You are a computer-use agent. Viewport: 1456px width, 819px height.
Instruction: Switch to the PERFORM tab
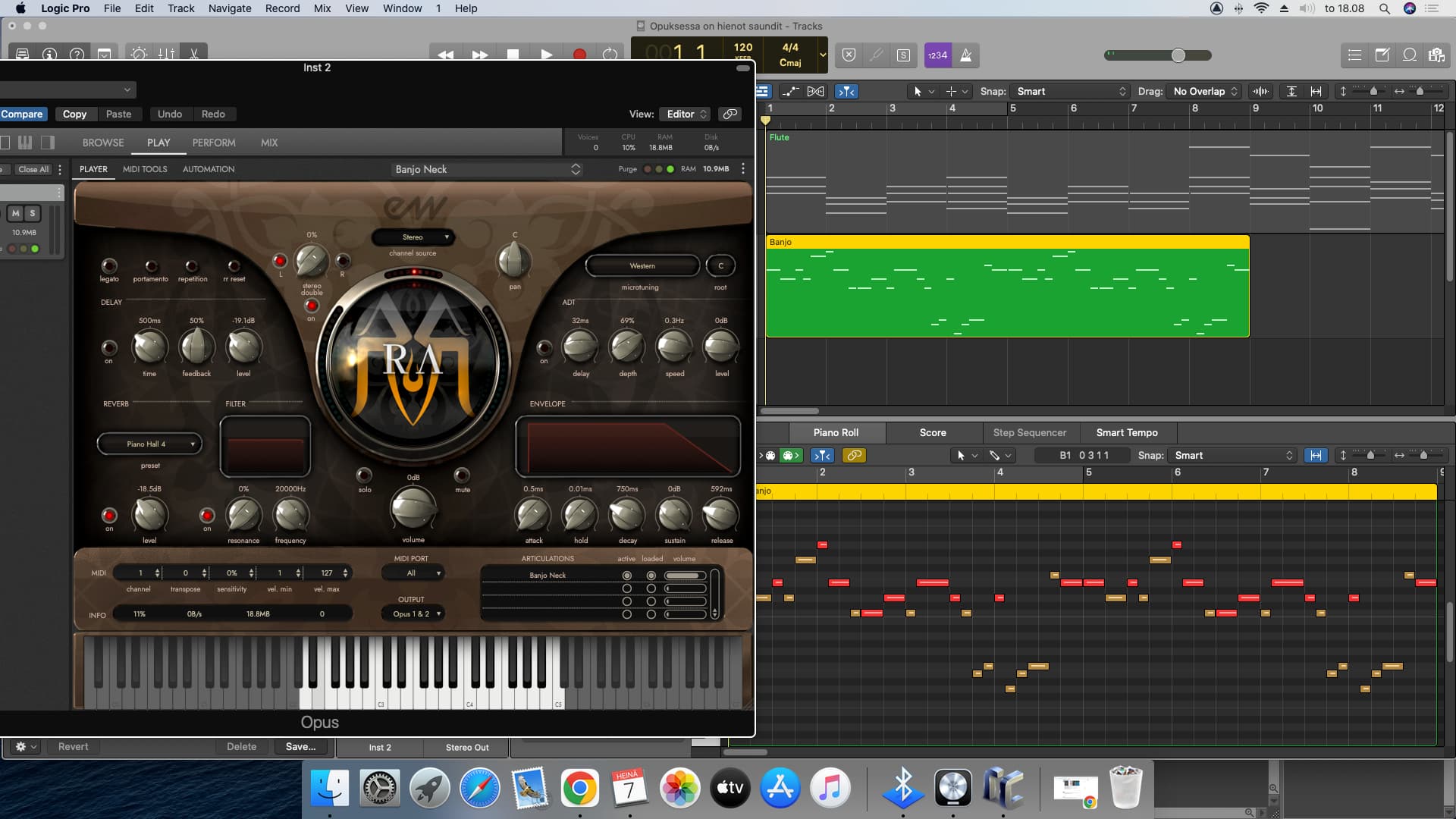(x=214, y=143)
